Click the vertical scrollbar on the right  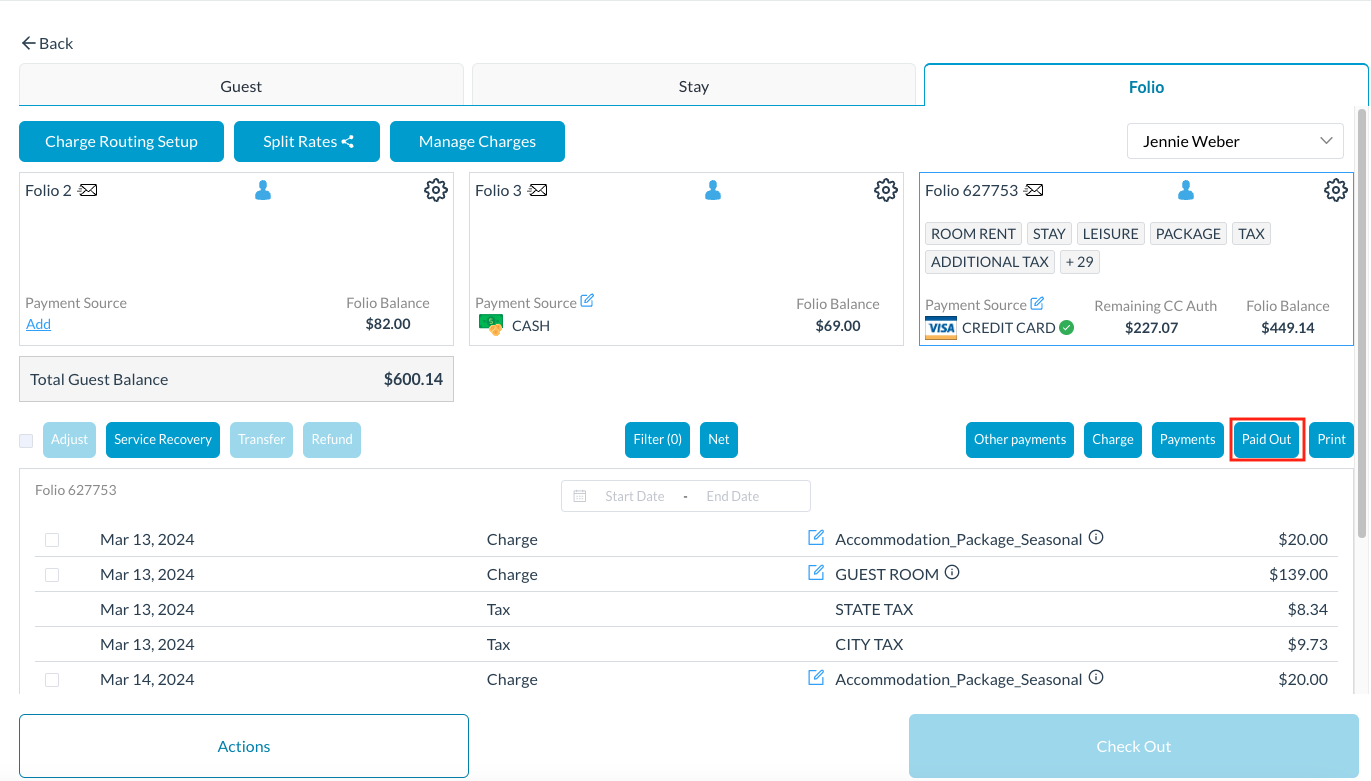click(1361, 320)
